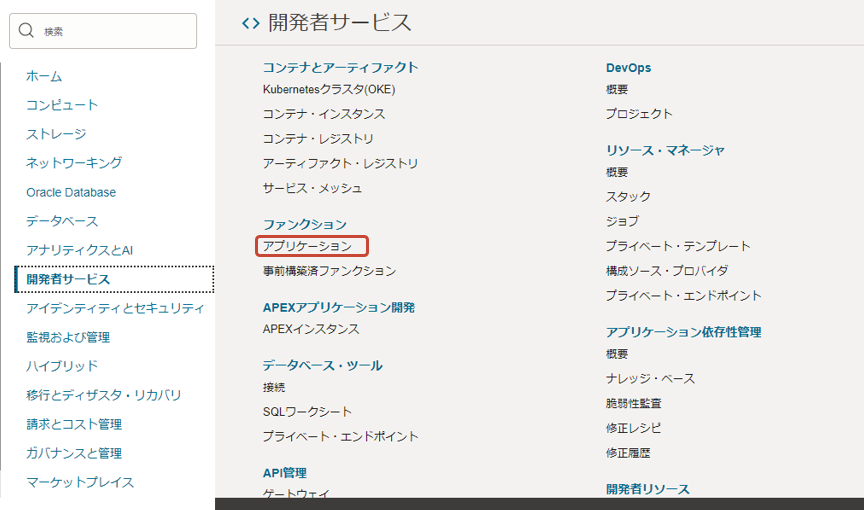Open 概要 under アプリケーション依存性管理
This screenshot has width=864, height=510.
(x=617, y=354)
